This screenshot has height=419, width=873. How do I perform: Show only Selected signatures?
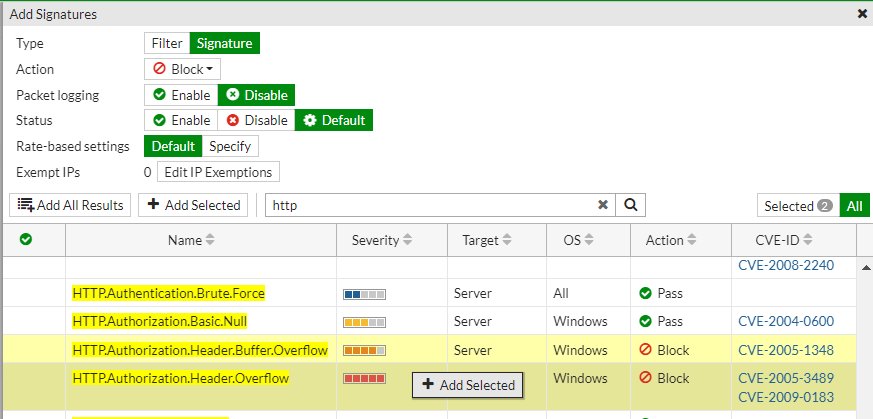797,206
